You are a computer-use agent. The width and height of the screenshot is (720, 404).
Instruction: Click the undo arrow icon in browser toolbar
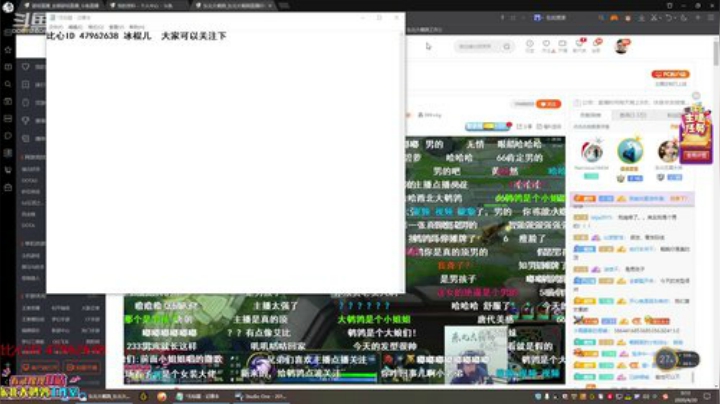pos(669,17)
